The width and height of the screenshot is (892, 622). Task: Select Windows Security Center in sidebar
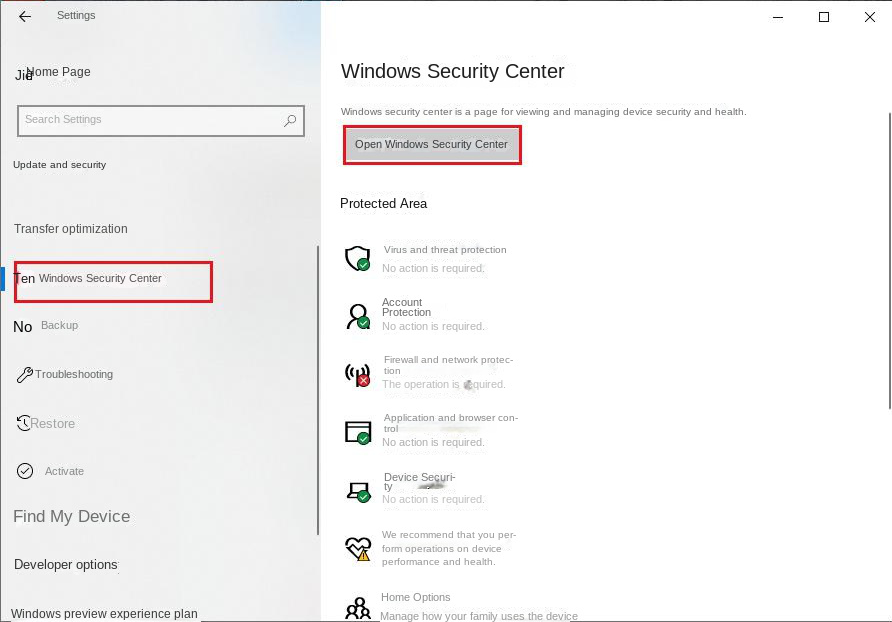[100, 279]
